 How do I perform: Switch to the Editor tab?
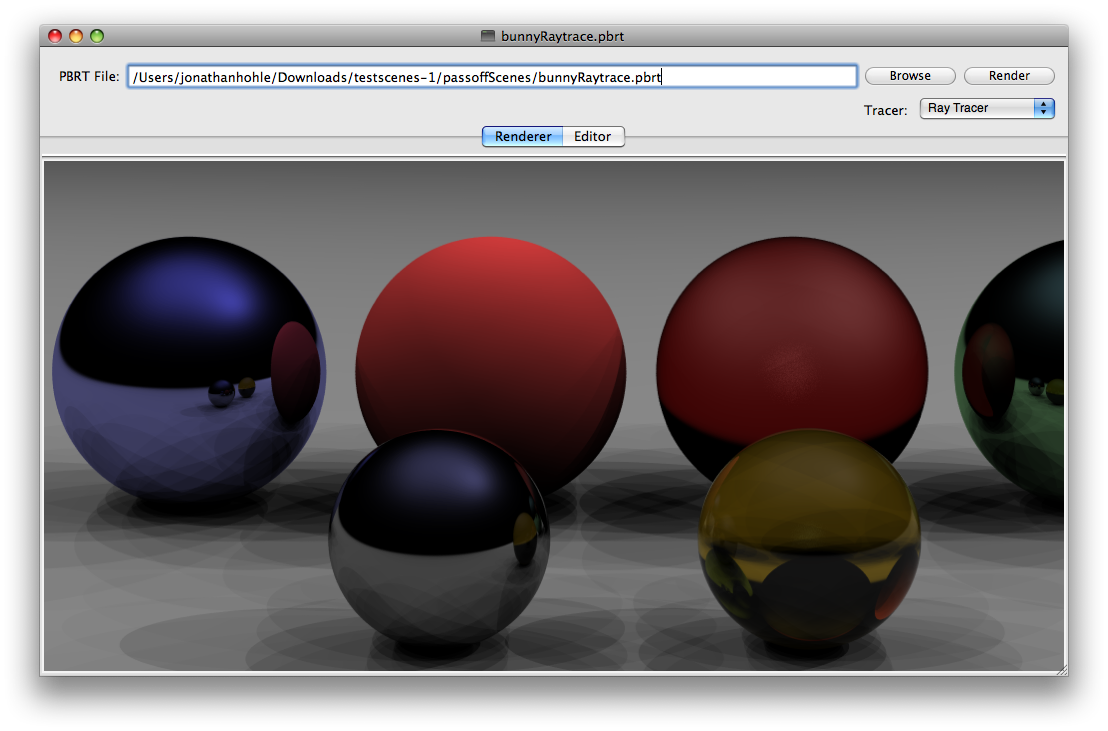[x=593, y=136]
